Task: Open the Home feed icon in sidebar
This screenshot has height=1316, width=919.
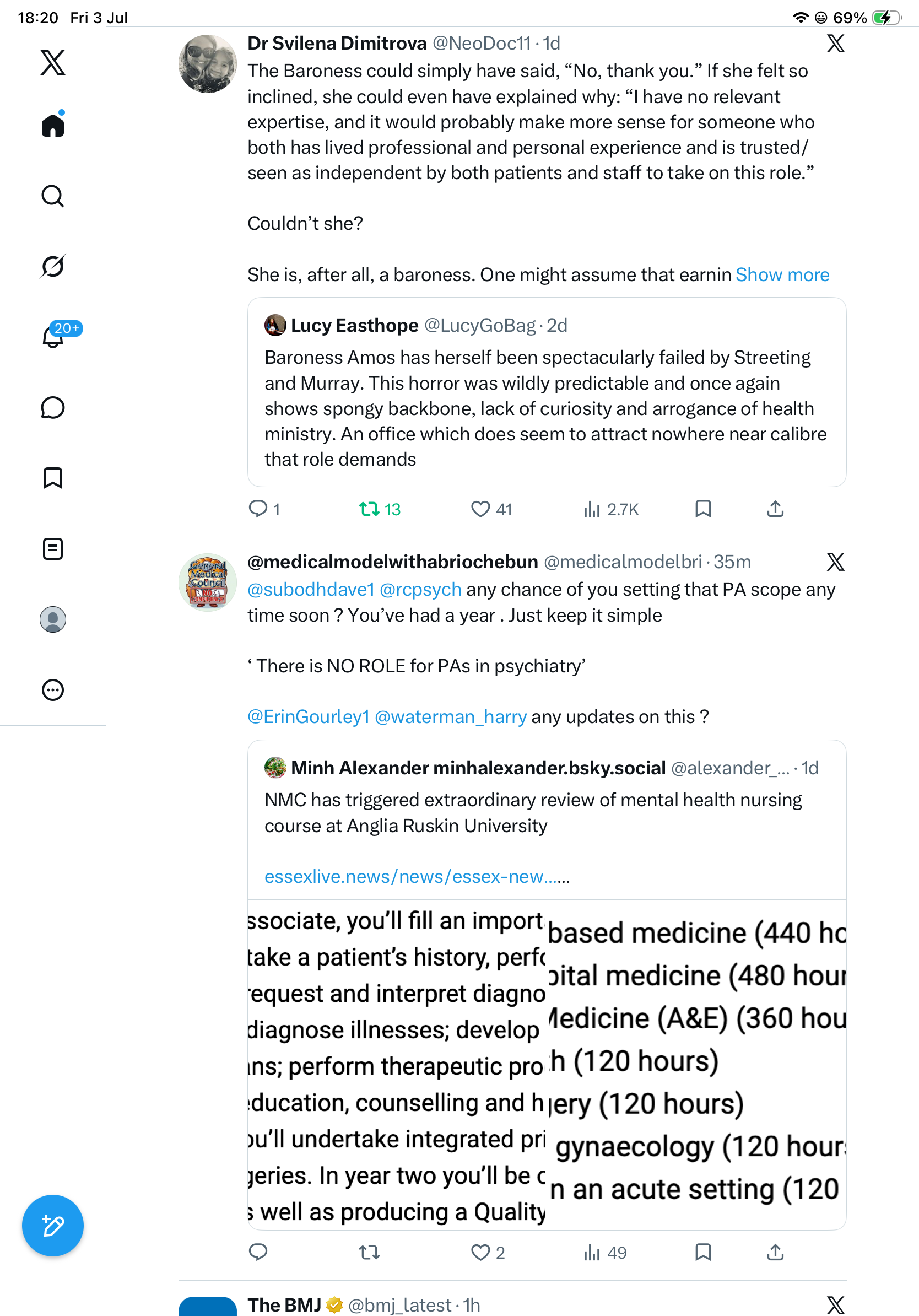Action: pos(53,125)
